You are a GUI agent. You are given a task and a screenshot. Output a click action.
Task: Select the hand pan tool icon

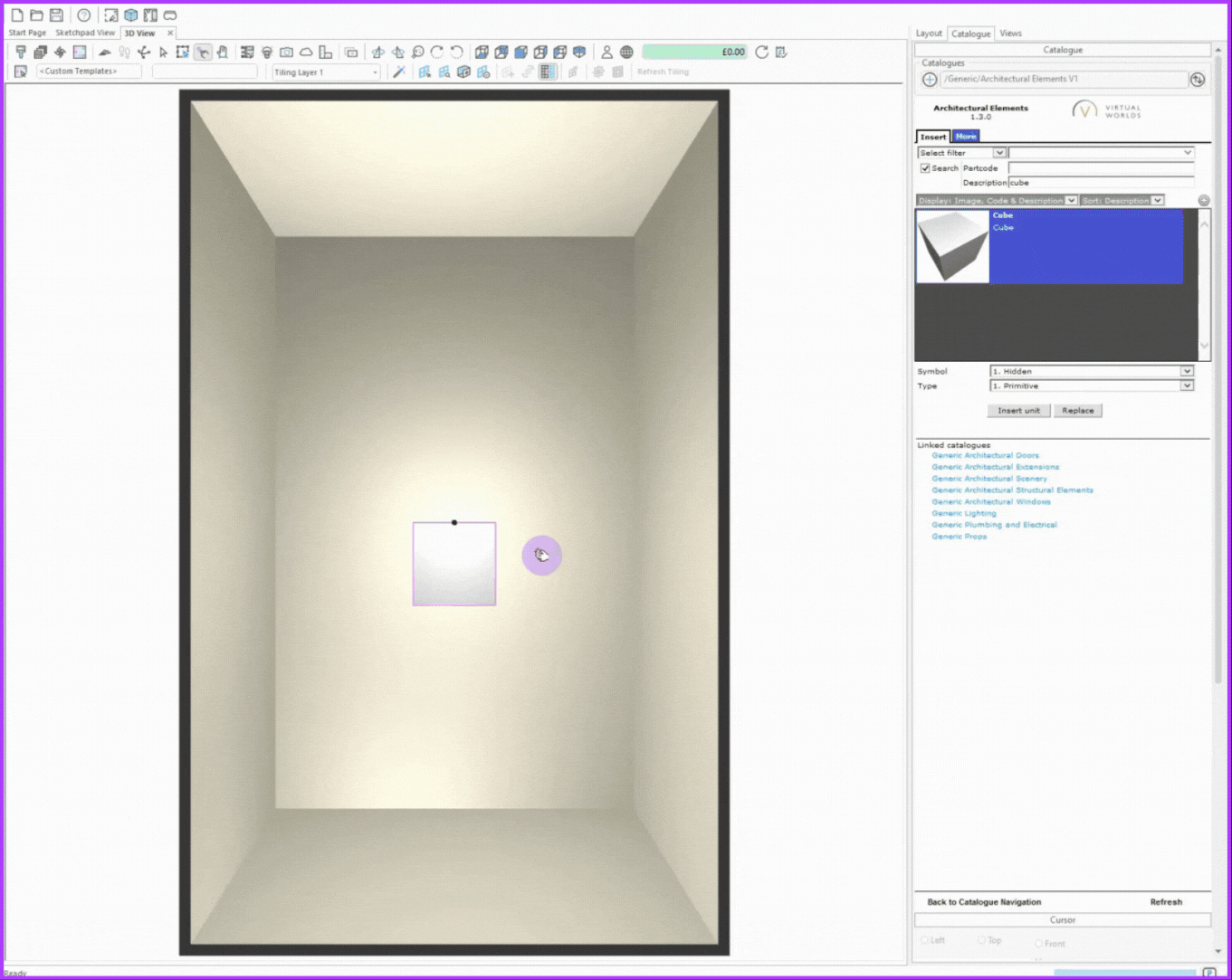tap(222, 52)
